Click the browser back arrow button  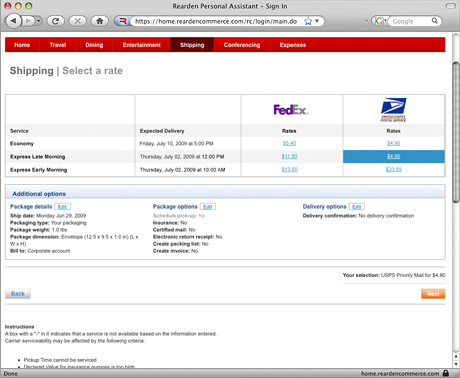[14, 21]
